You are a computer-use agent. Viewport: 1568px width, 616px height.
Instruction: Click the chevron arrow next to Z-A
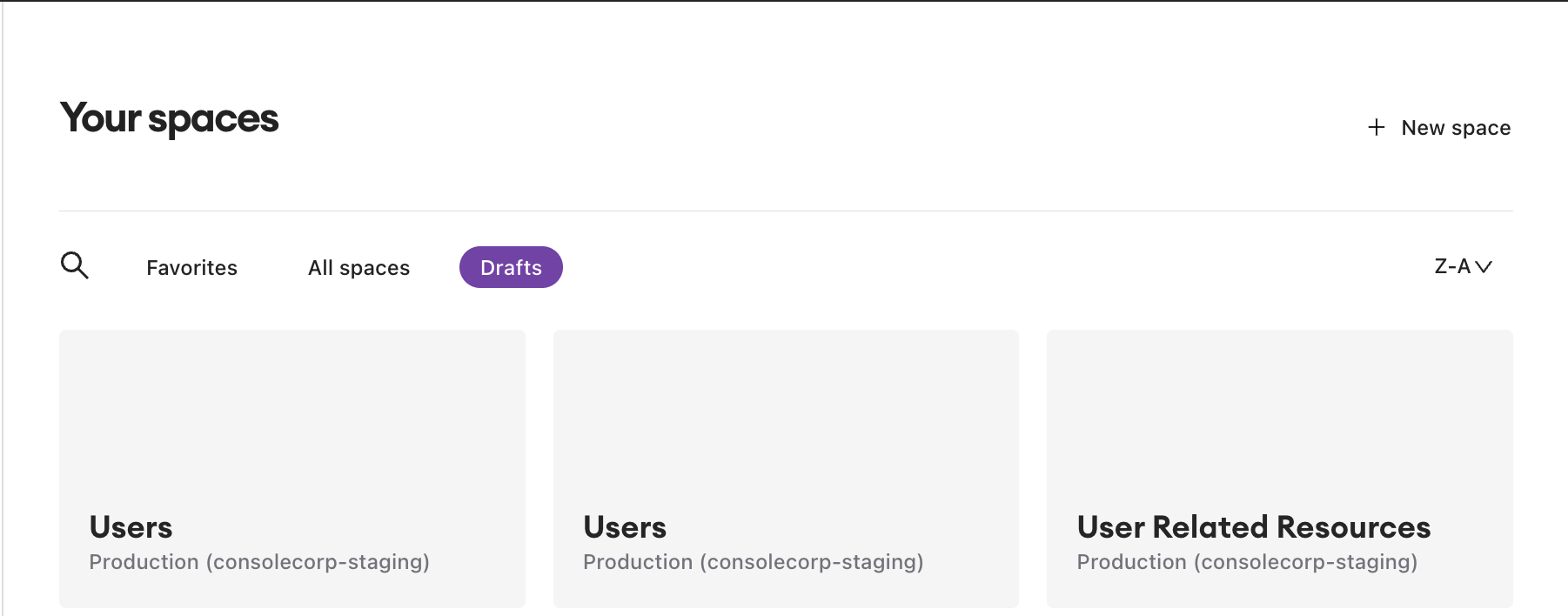[1484, 267]
